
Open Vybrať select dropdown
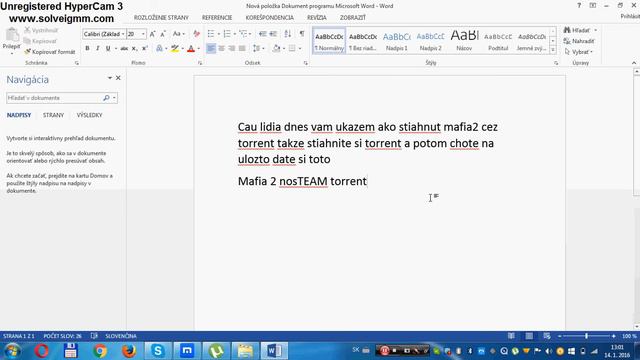pos(579,52)
